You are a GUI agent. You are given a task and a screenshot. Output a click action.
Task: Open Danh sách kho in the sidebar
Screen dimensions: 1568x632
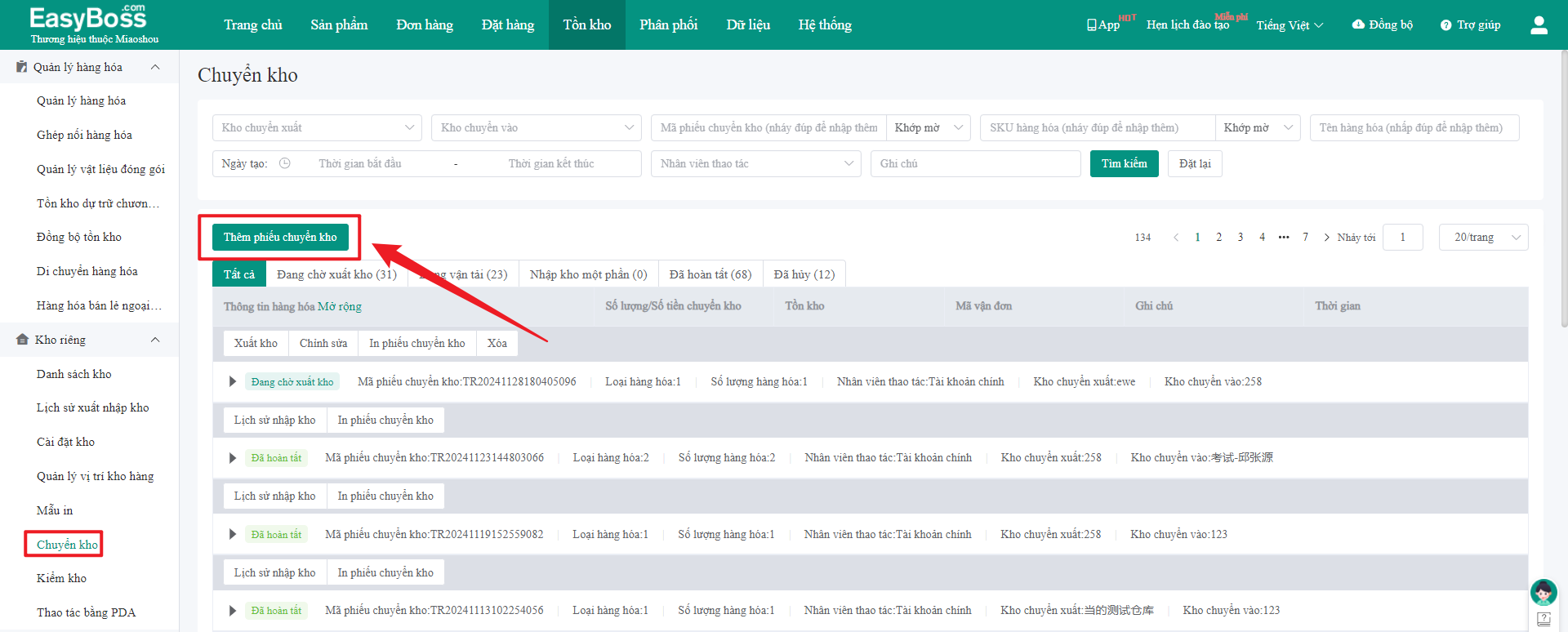point(74,374)
